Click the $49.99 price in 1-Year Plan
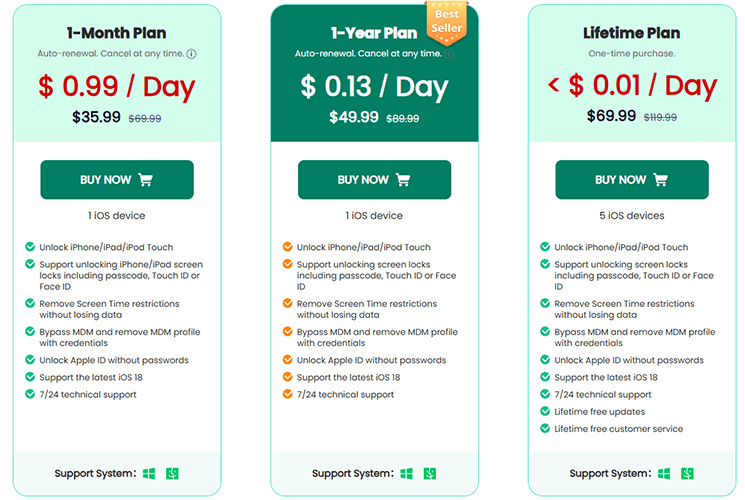The width and height of the screenshot is (745, 500). point(354,117)
